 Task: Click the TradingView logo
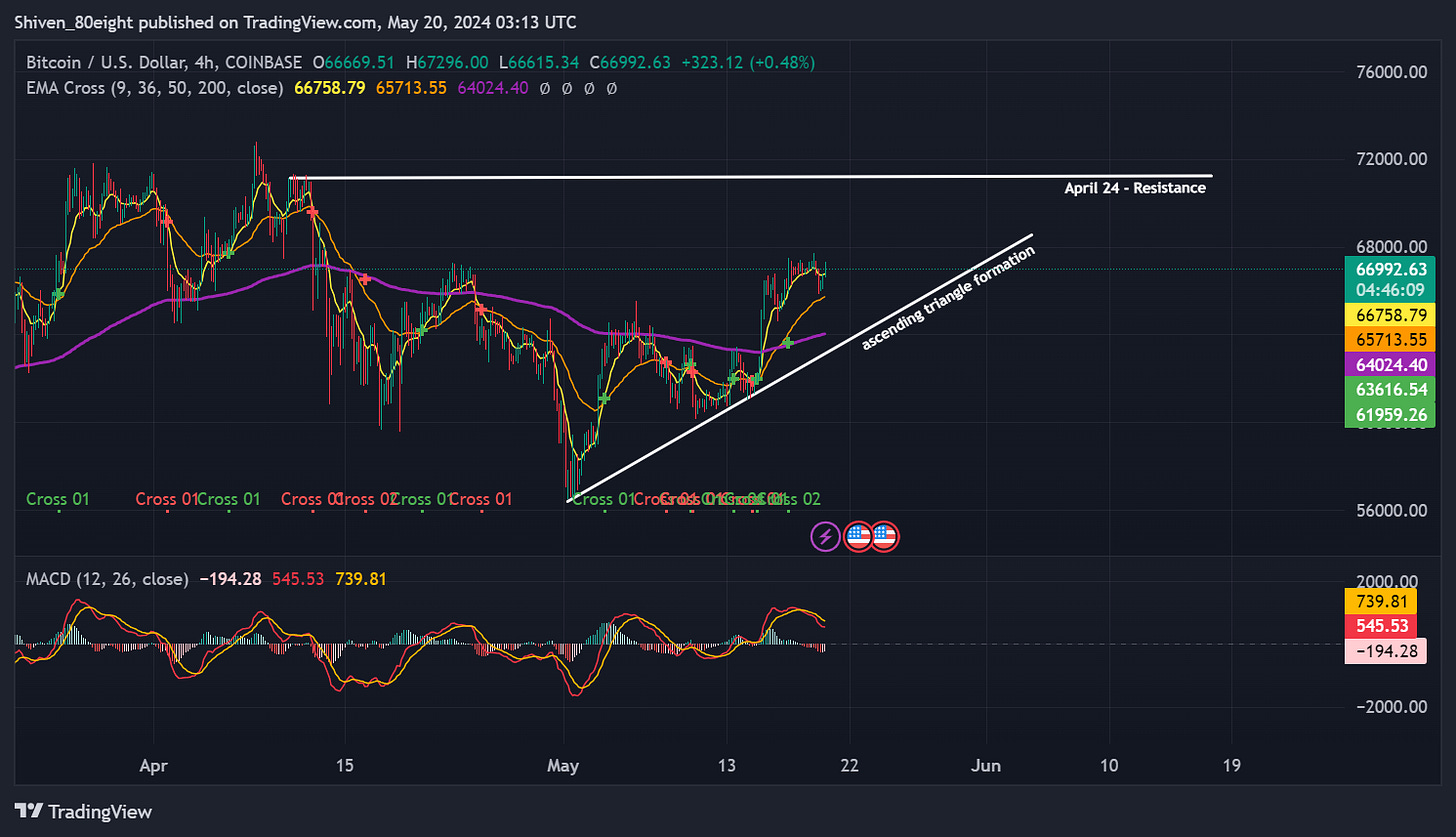[83, 811]
